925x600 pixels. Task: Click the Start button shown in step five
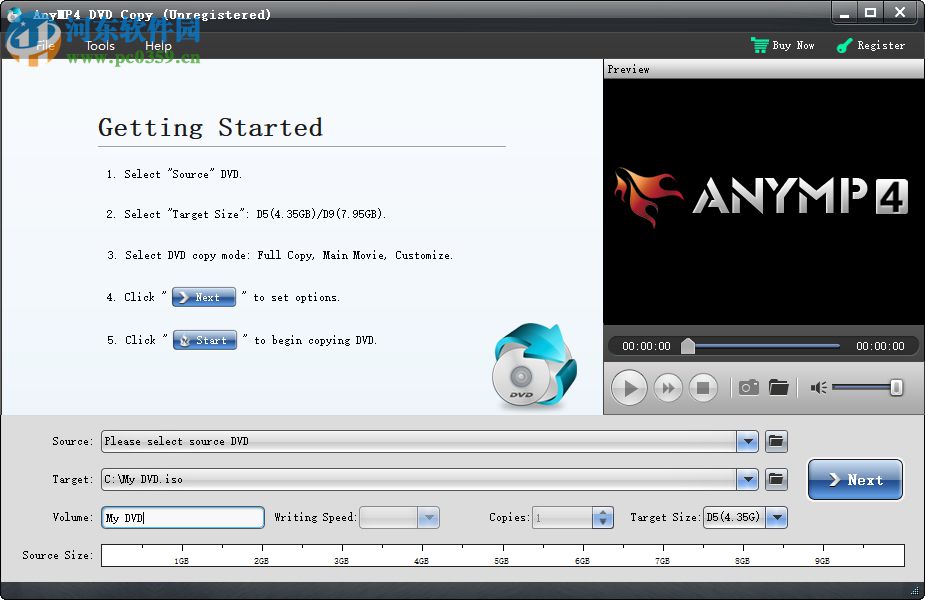(x=205, y=340)
